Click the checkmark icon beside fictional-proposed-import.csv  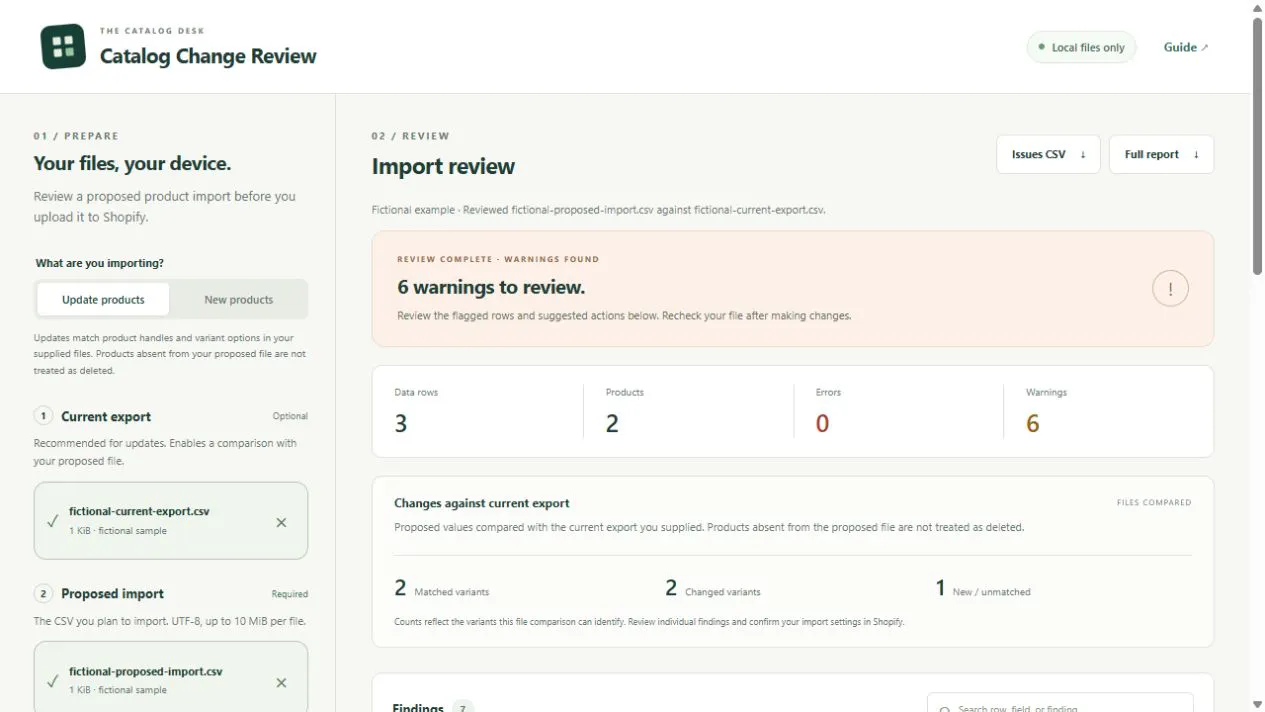(x=52, y=681)
